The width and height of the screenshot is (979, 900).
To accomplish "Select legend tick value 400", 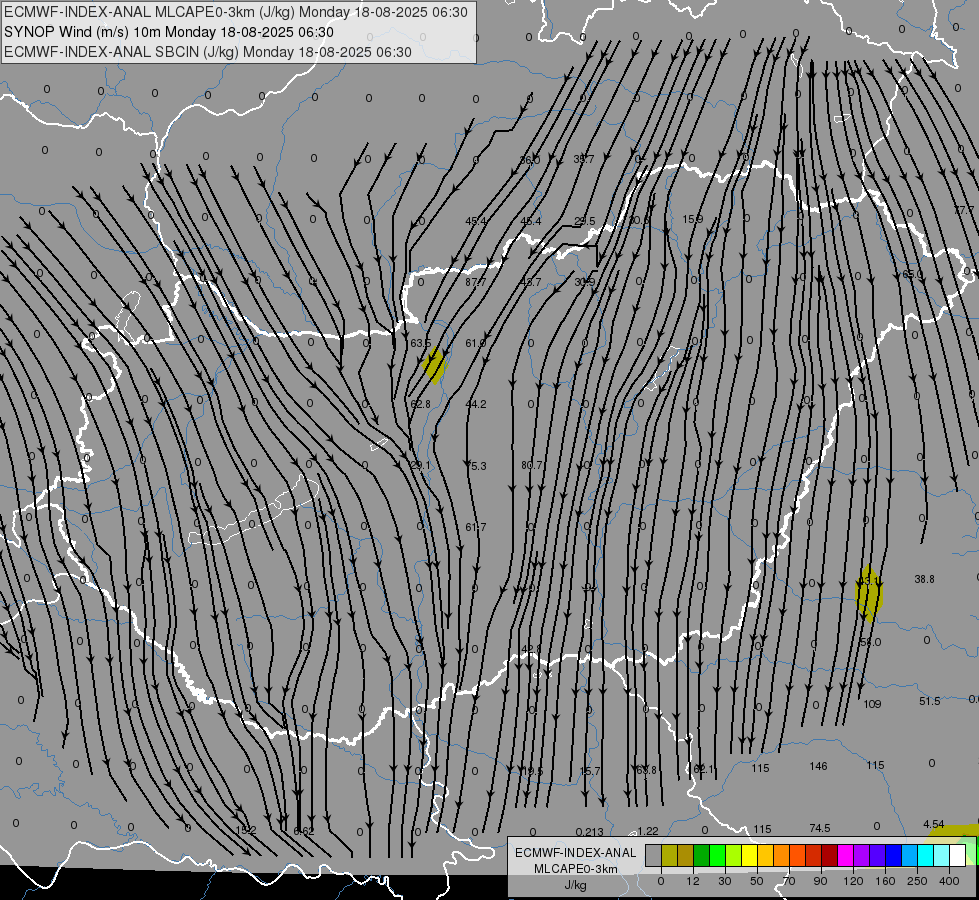I will (x=949, y=881).
